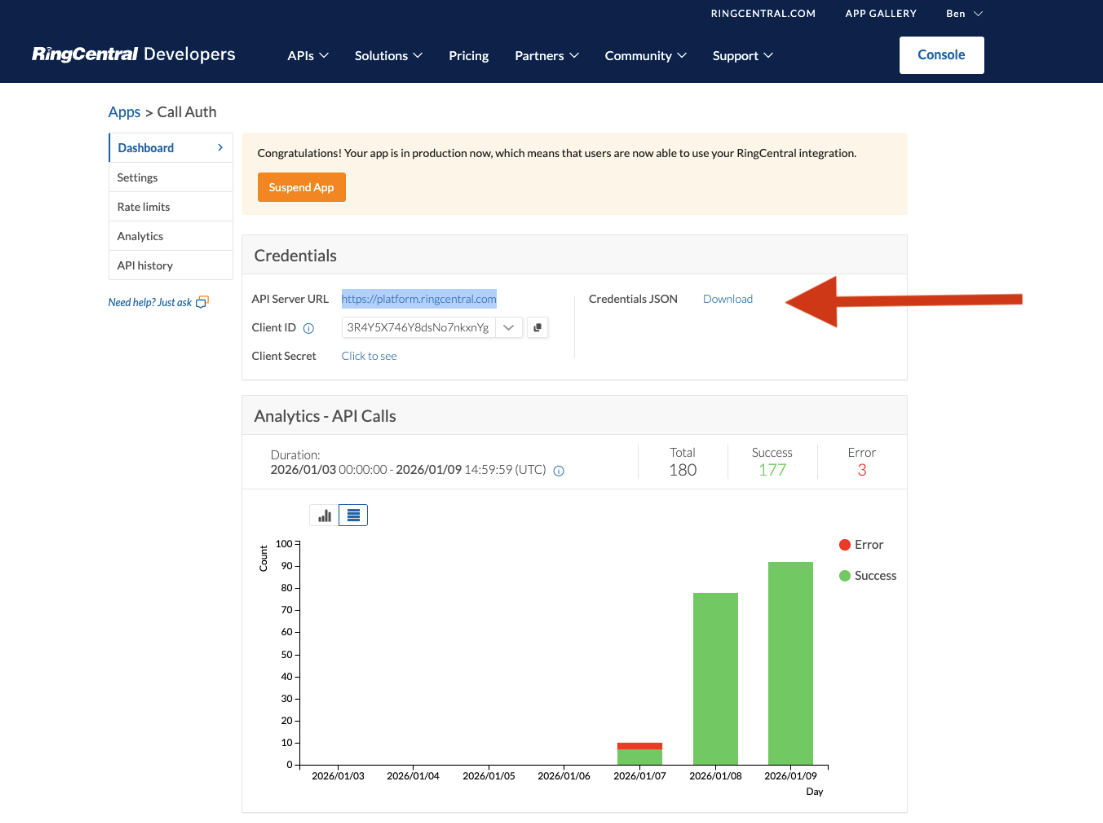Expand the Support menu
This screenshot has height=823, width=1103.
tap(742, 56)
